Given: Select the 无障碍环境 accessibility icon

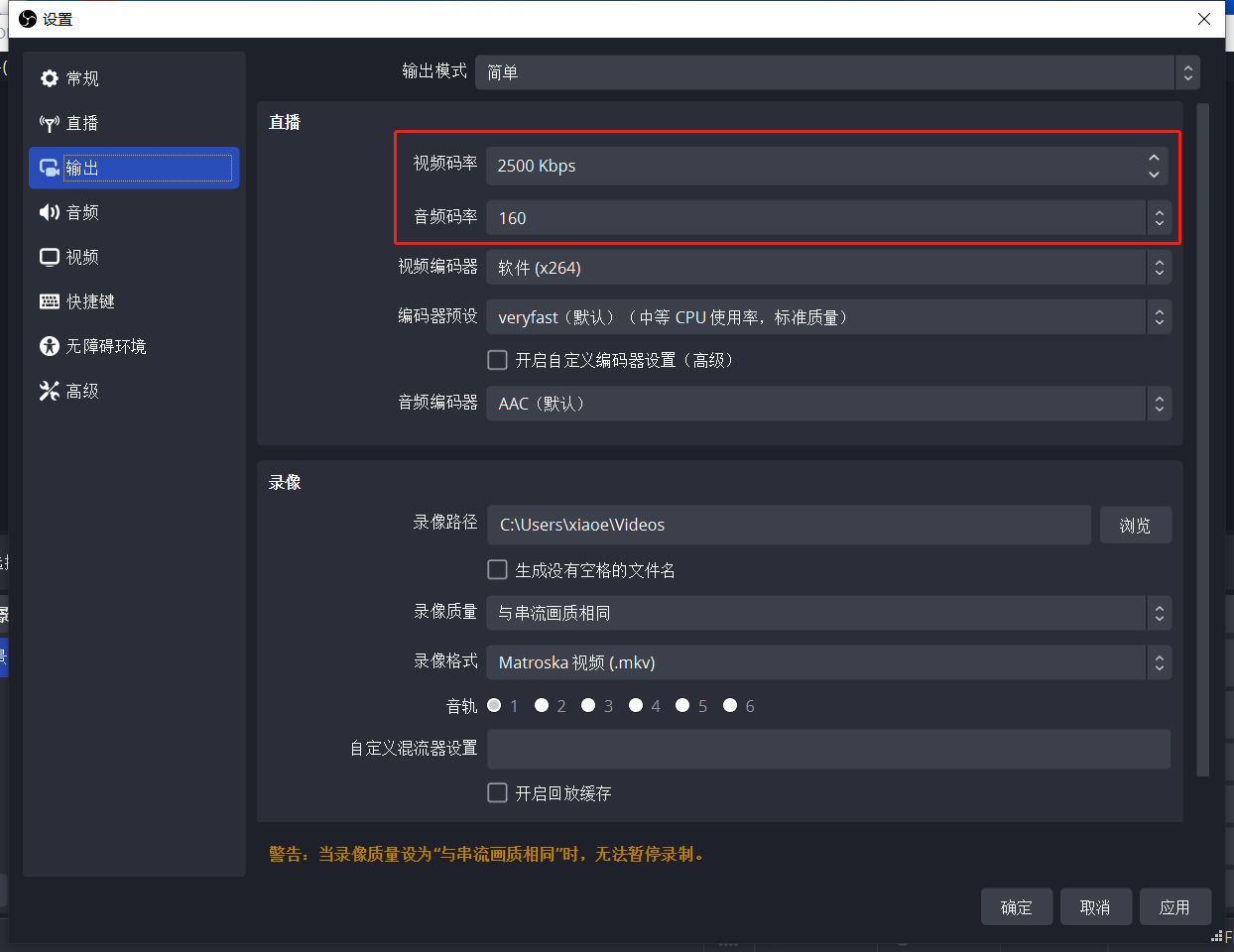Looking at the screenshot, I should coord(50,346).
